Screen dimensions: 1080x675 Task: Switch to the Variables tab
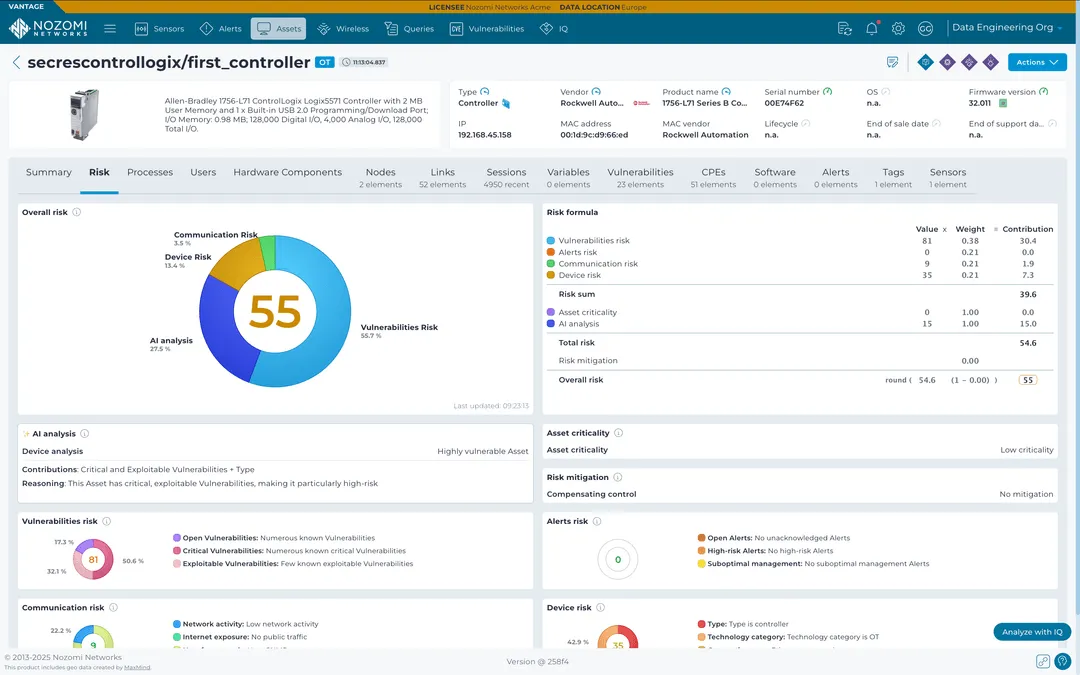(x=568, y=178)
